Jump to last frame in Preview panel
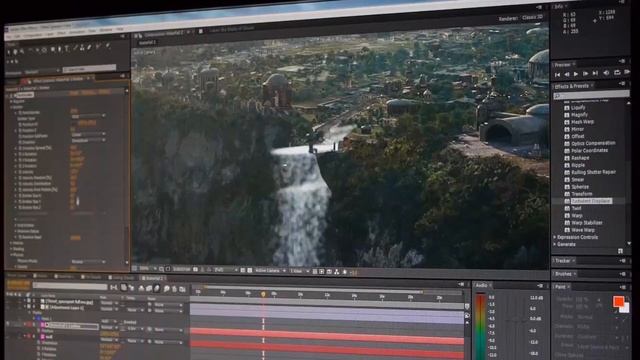This screenshot has height=360, width=640. (595, 73)
